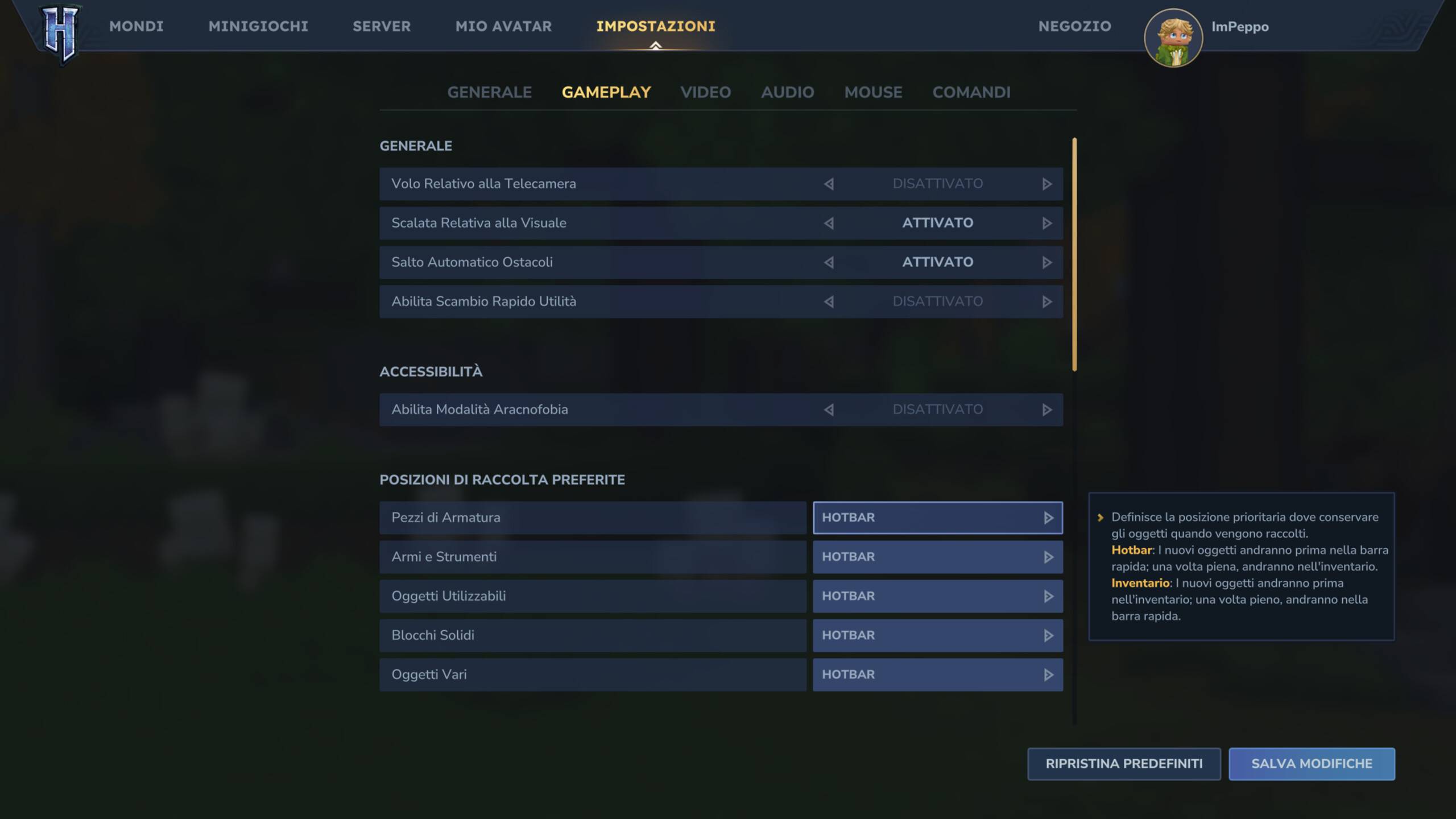Click the settings list vertical scrollbar
The height and width of the screenshot is (819, 1456).
[1074, 255]
